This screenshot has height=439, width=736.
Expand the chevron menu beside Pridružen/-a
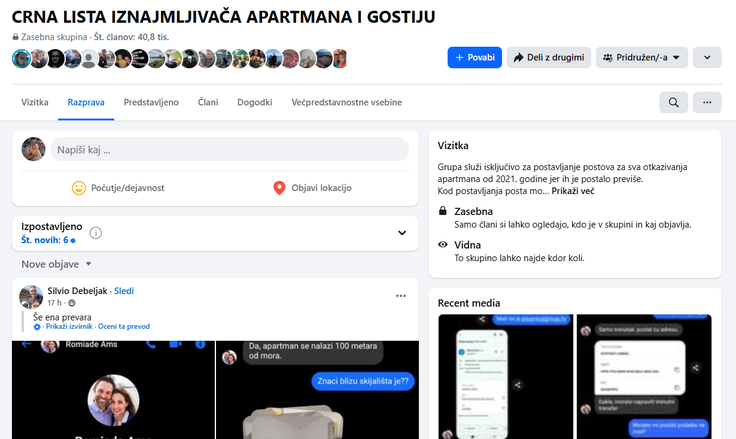point(707,57)
